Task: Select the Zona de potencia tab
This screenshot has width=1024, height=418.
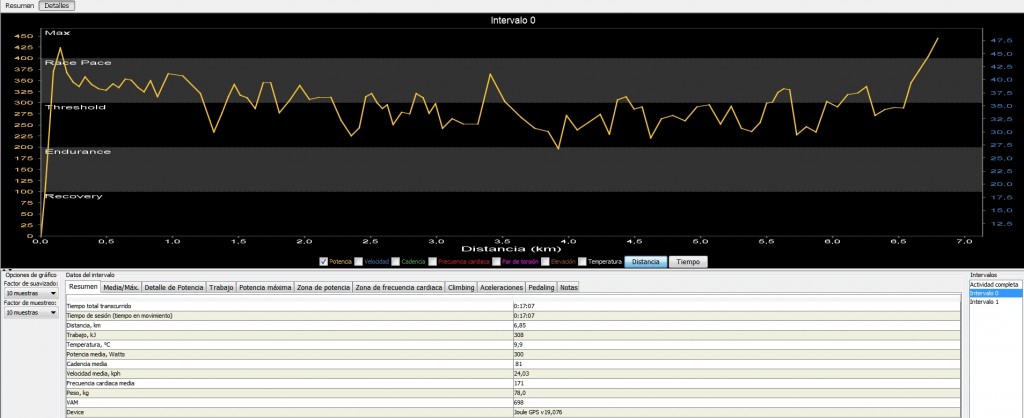Action: 324,287
